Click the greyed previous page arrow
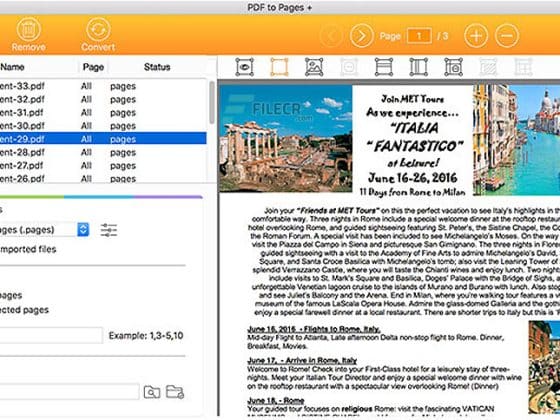The height and width of the screenshot is (420, 560). pos(331,36)
